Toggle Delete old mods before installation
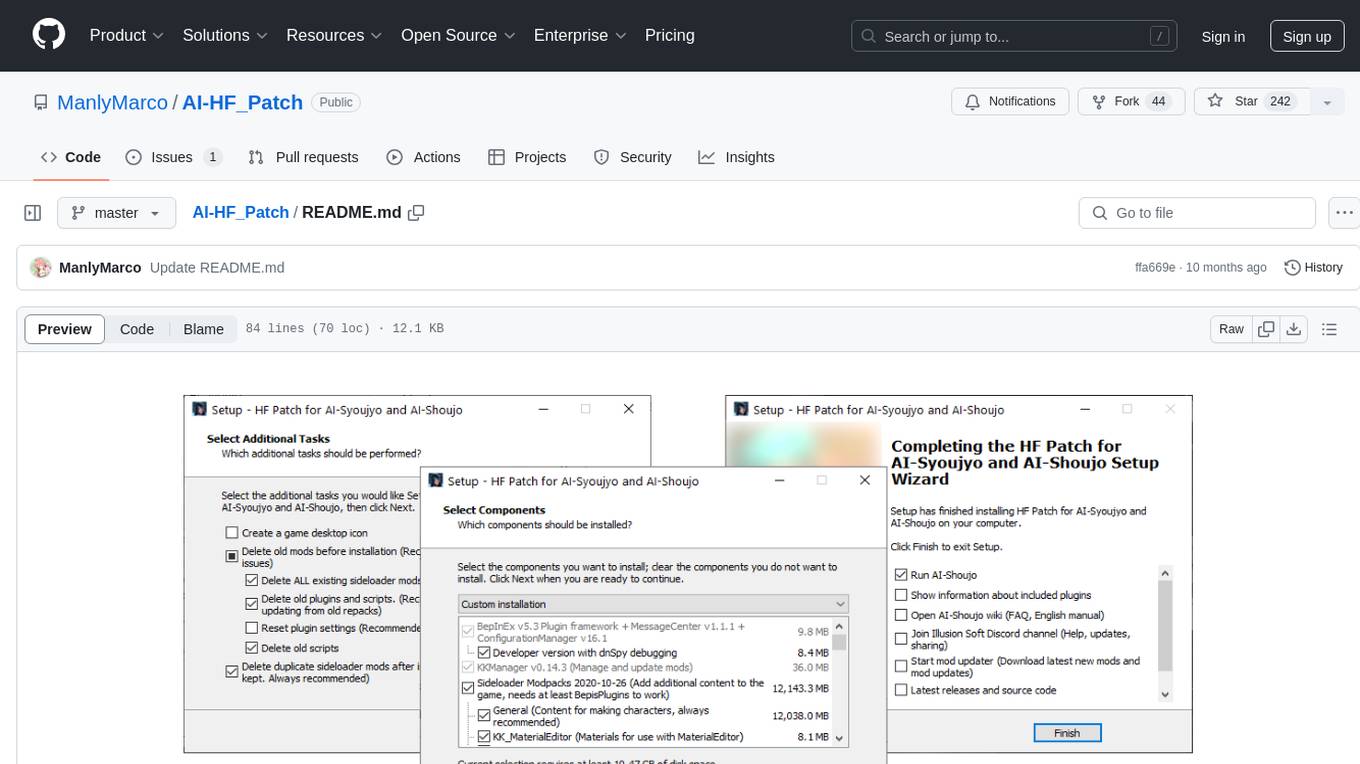1360x764 pixels. pyautogui.click(x=232, y=555)
